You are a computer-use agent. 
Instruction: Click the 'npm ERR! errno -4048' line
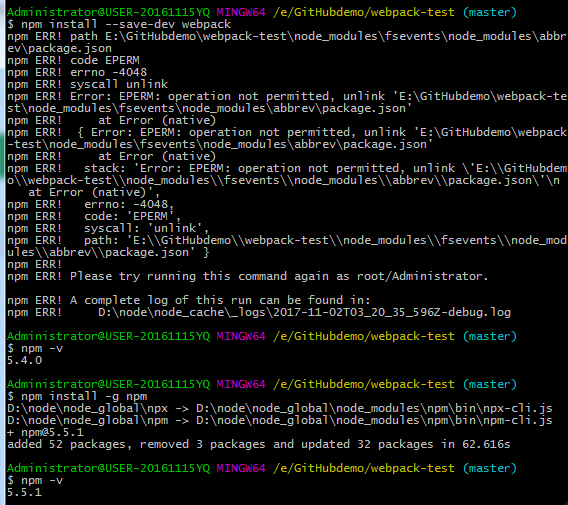coord(77,72)
